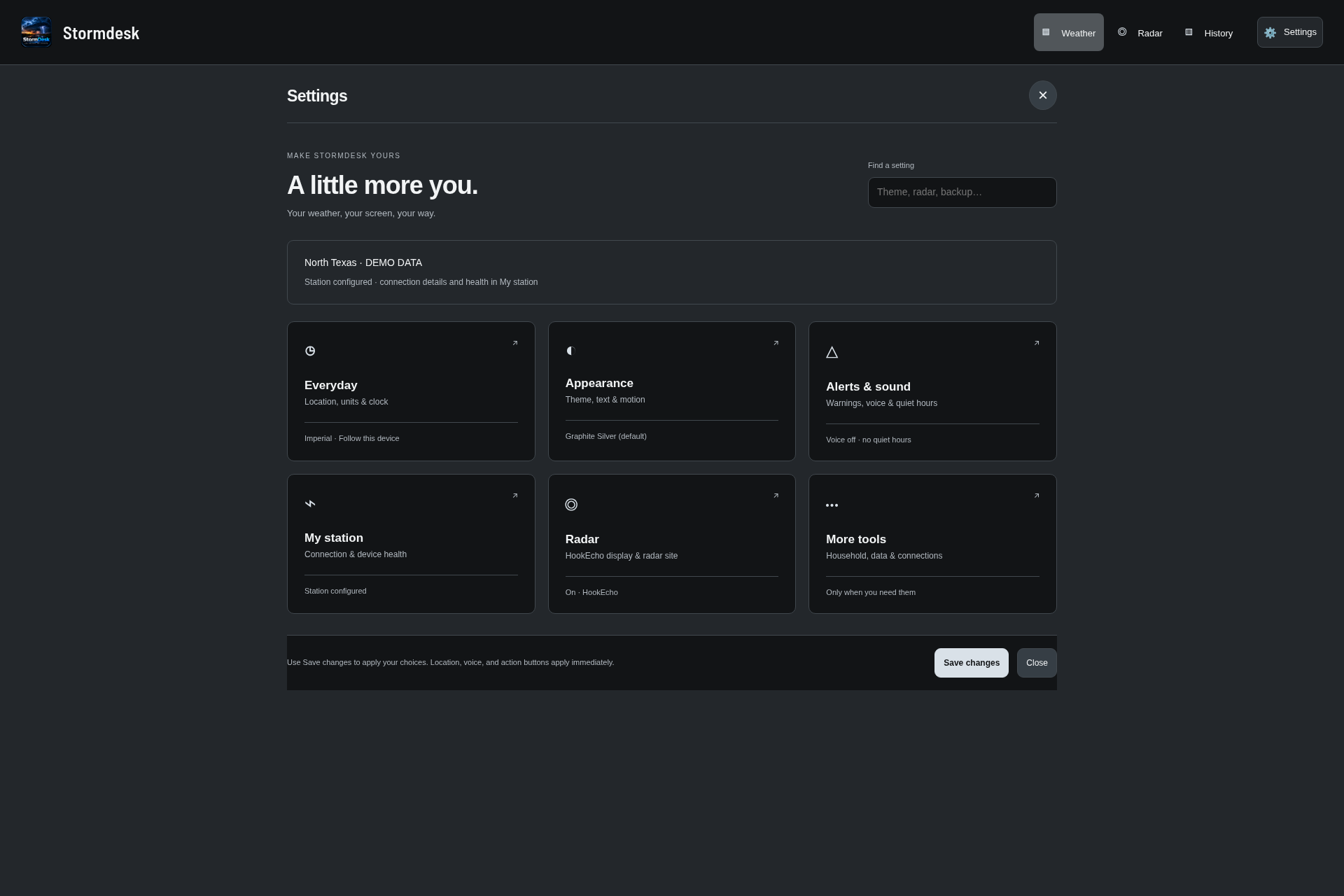Screen dimensions: 1344x896
Task: Click 'Station configured' text in My station card
Action: (x=335, y=591)
